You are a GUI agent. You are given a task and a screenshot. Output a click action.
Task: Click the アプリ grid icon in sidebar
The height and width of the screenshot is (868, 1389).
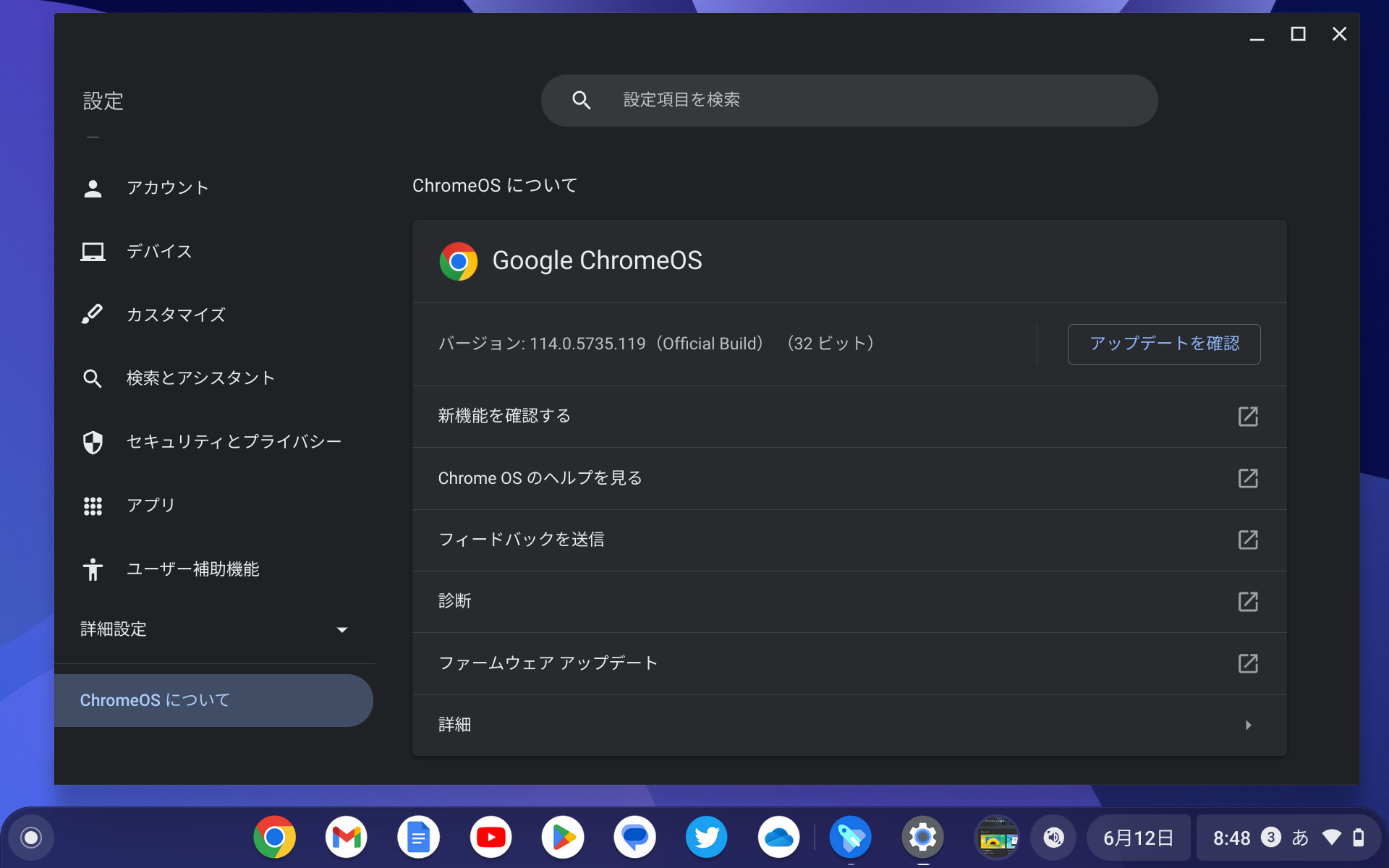pos(93,506)
